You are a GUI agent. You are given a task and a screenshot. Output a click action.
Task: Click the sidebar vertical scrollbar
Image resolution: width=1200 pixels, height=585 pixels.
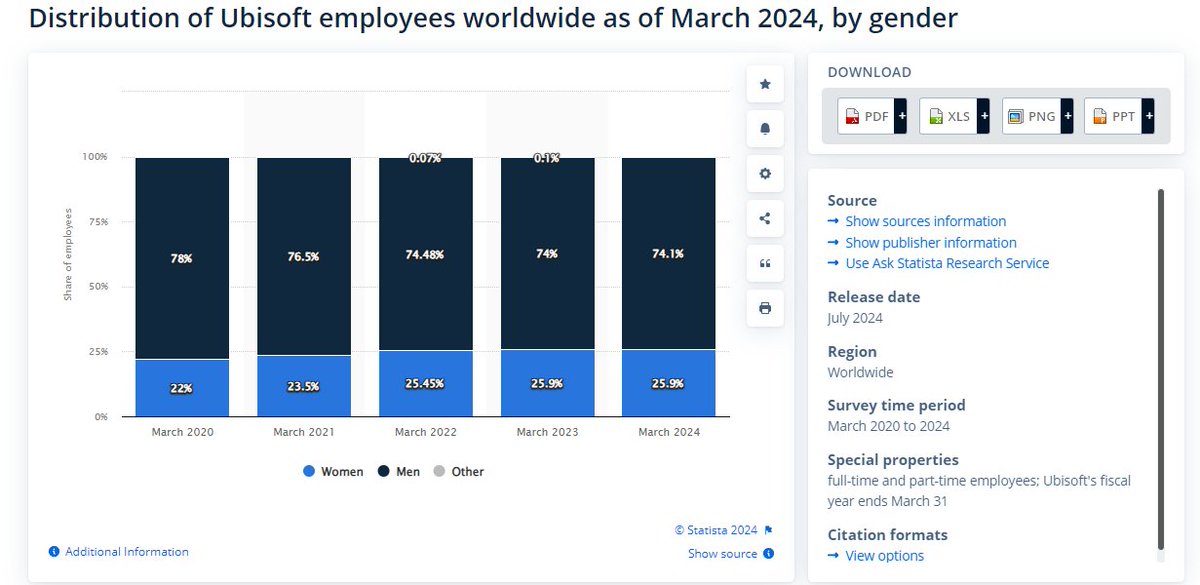point(1161,368)
